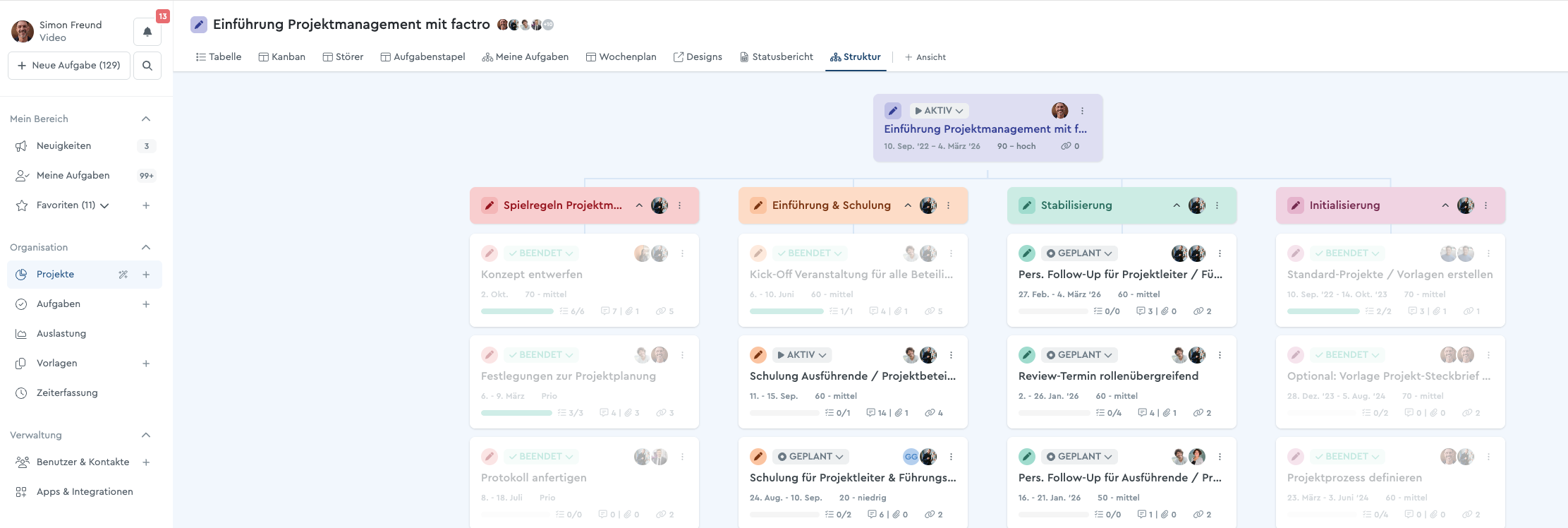Open three-dot menu of Einführung & Schulung

pyautogui.click(x=949, y=205)
